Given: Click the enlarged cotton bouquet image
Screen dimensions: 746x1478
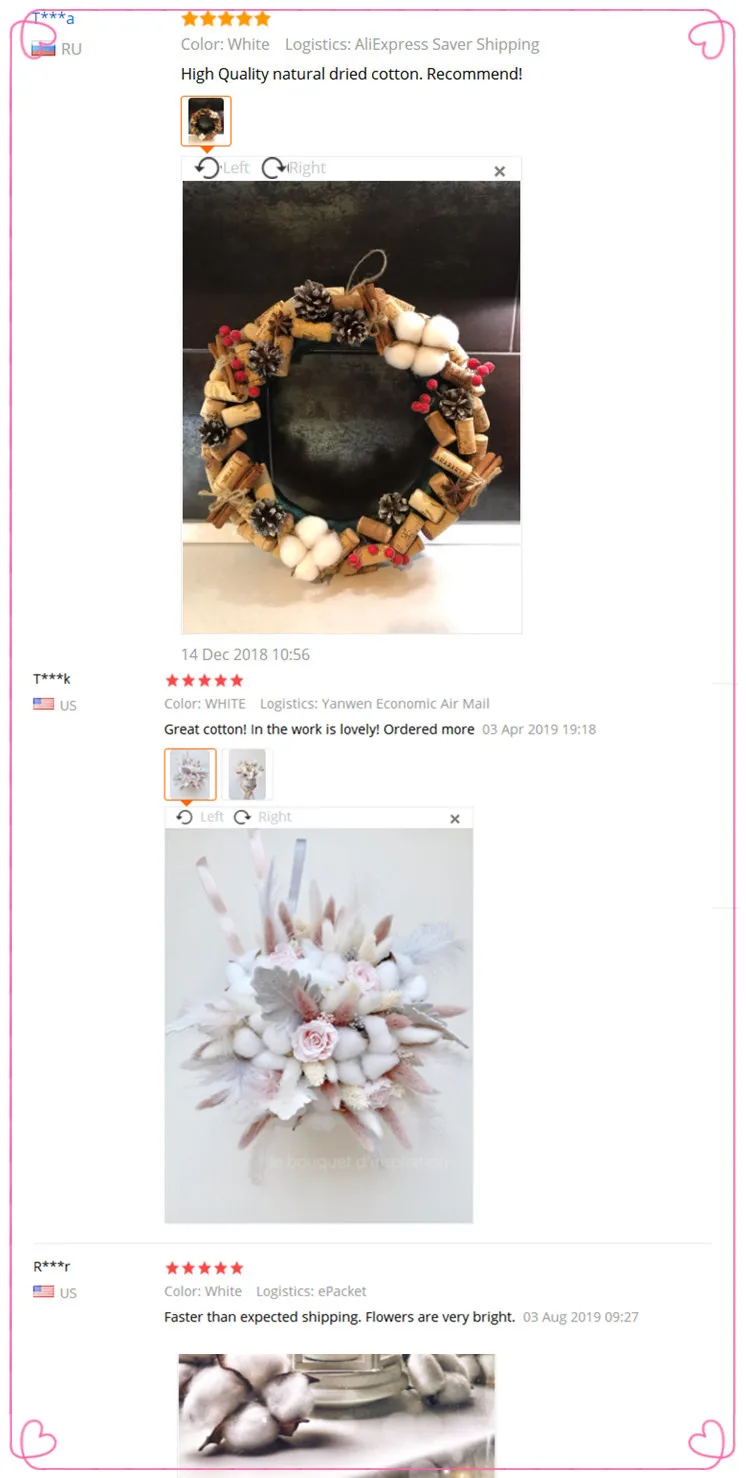Looking at the screenshot, I should coord(319,1025).
